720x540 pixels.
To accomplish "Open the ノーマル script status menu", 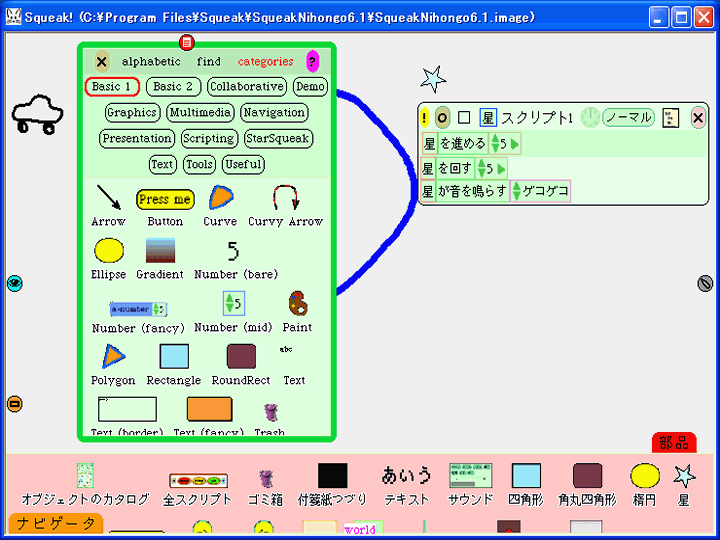I will pos(628,117).
